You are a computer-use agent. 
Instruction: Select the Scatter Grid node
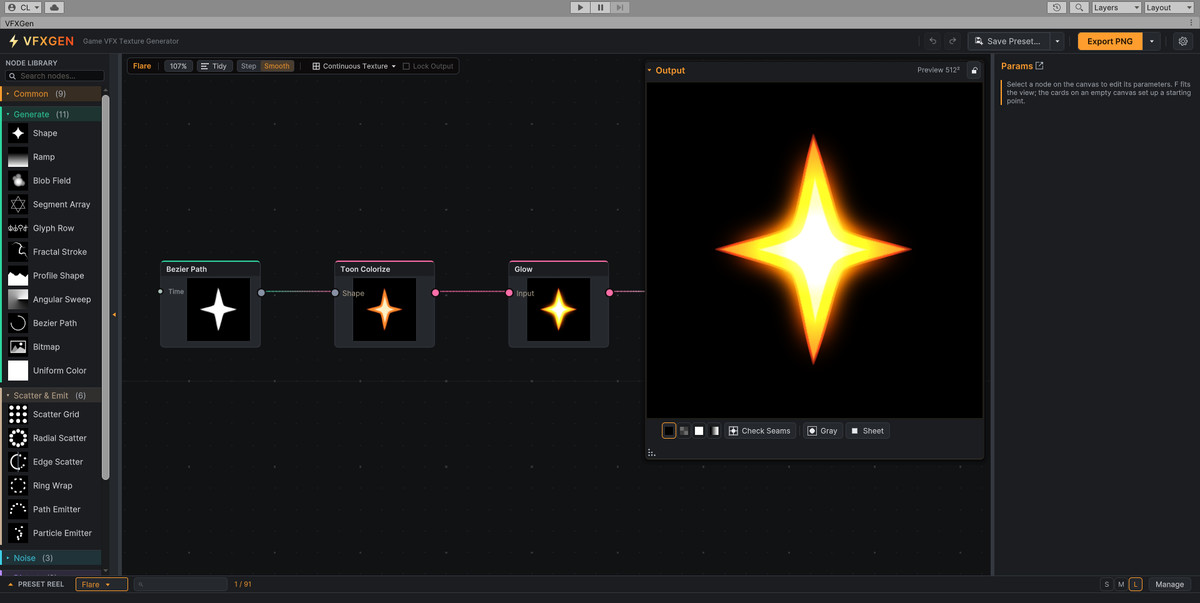click(x=54, y=414)
